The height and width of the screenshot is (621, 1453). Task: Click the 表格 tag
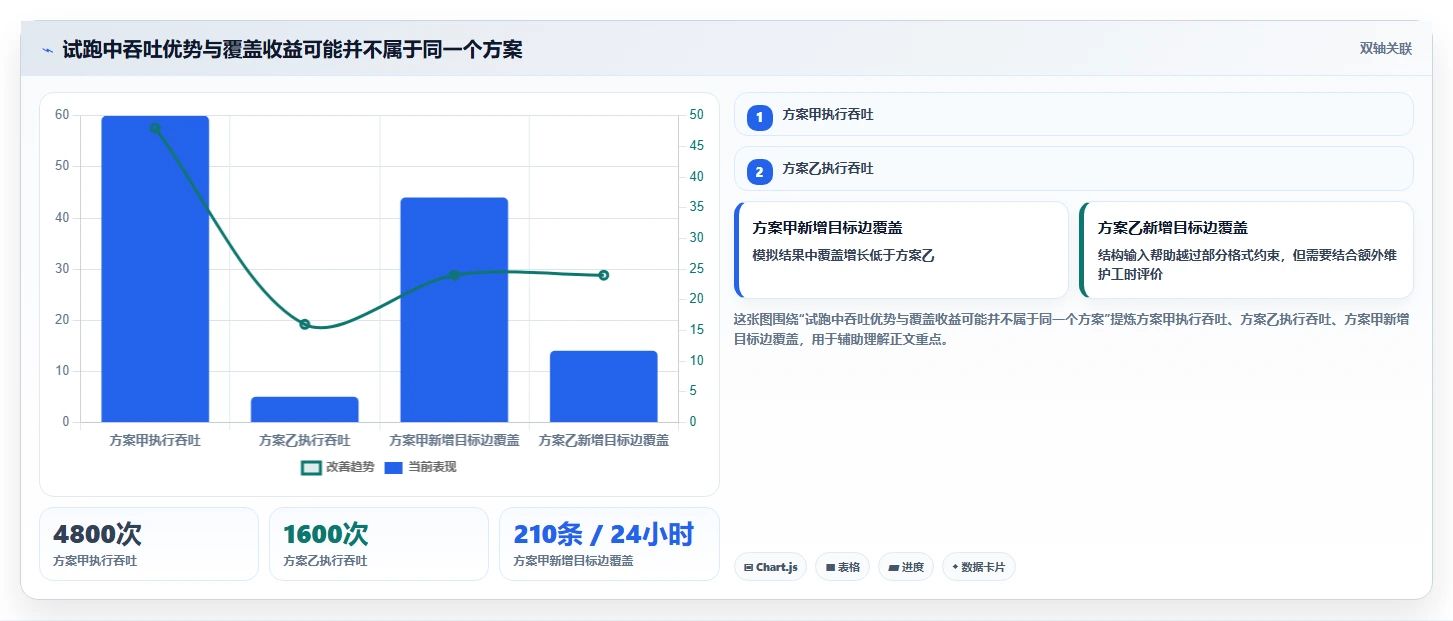point(842,567)
